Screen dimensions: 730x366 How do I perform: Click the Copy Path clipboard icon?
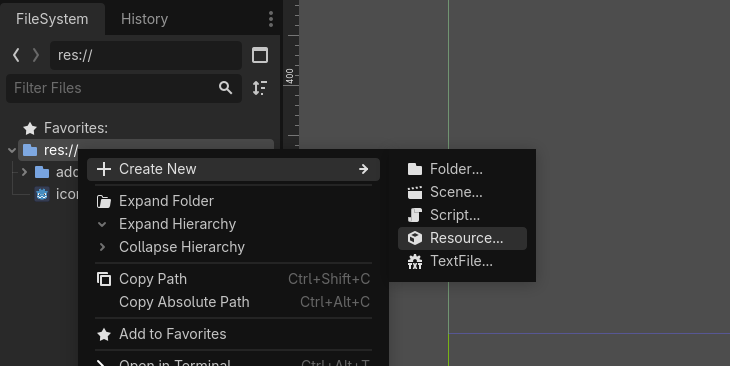(104, 279)
